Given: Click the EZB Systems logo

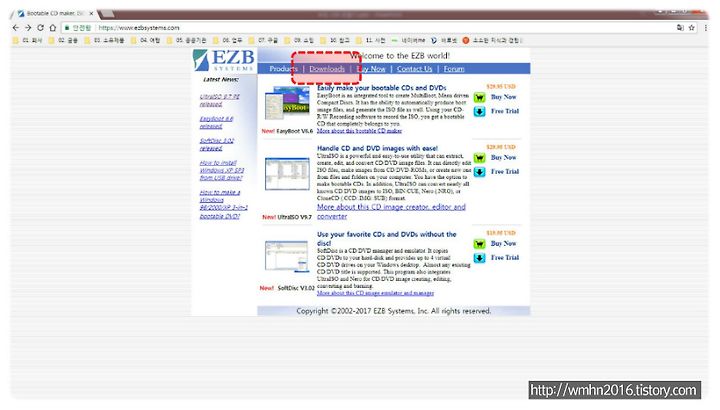Looking at the screenshot, I should (x=224, y=60).
